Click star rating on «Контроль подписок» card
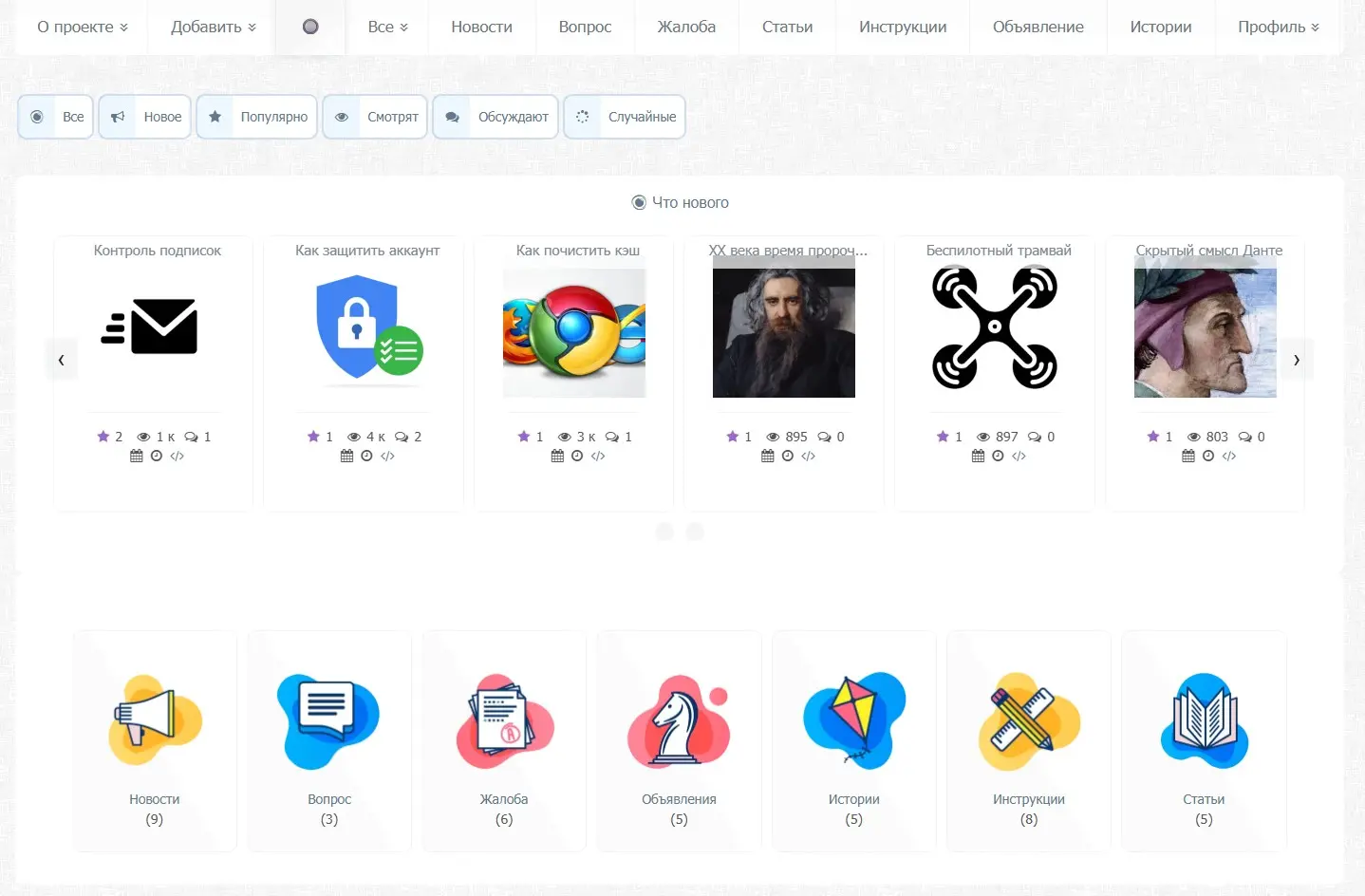Screen dimensions: 1365x896 [x=103, y=437]
